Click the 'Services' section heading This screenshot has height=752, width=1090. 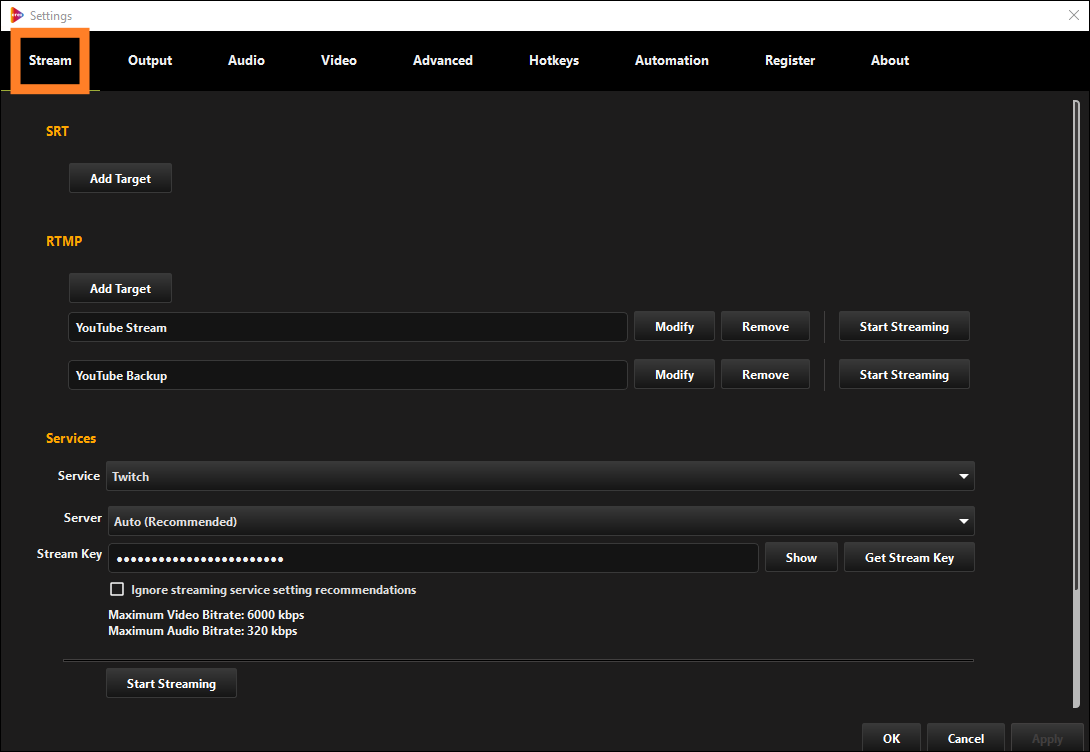click(x=71, y=438)
